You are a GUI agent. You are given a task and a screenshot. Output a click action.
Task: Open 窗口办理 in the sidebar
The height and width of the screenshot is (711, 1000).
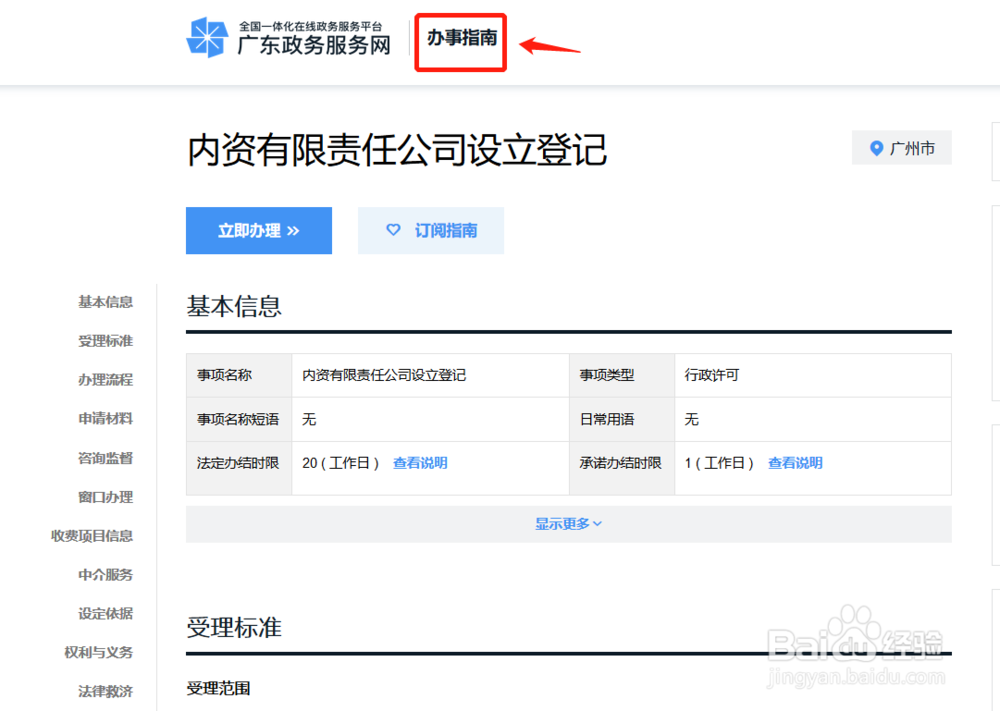[x=104, y=497]
